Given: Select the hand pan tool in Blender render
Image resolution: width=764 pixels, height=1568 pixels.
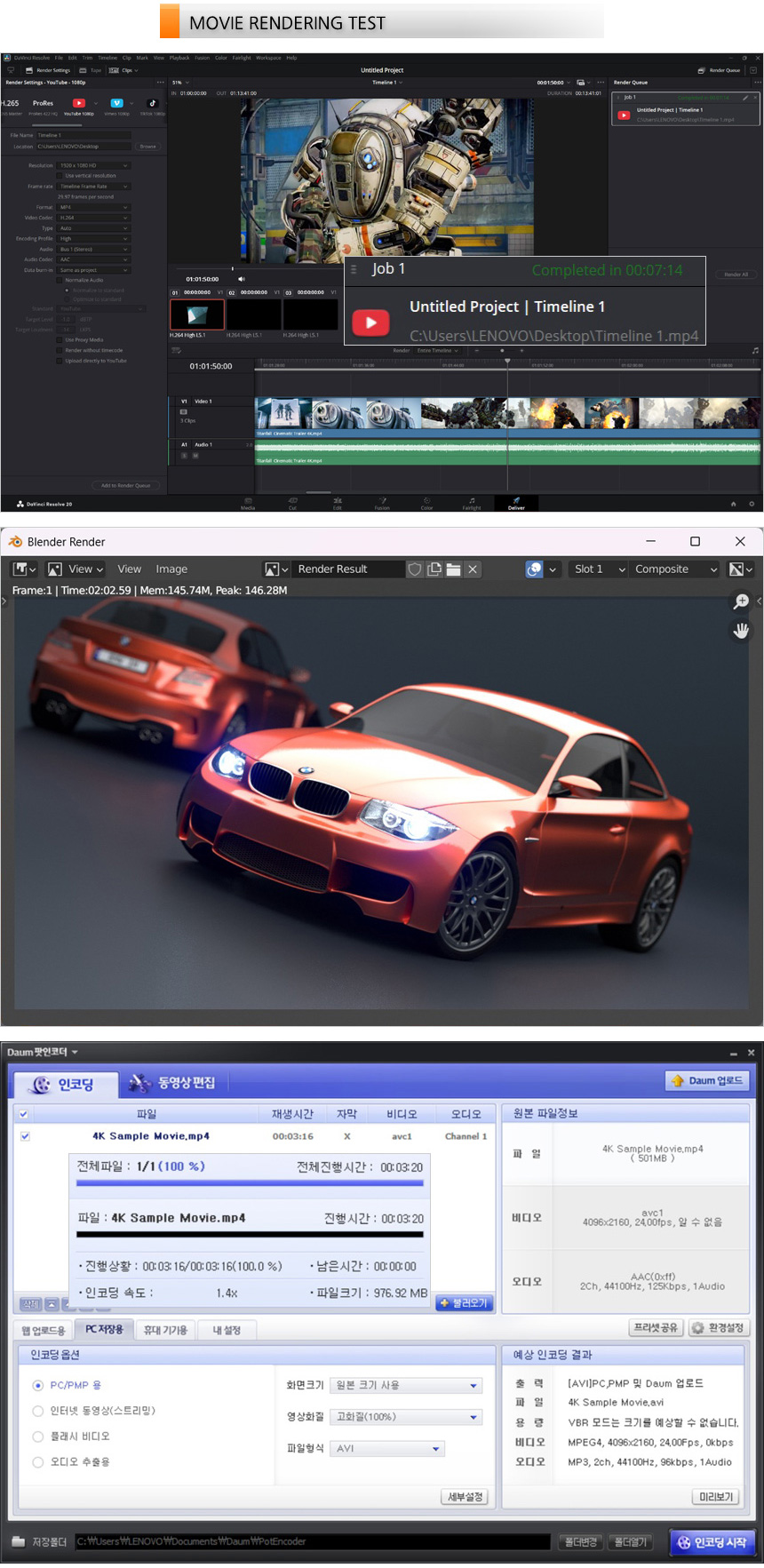Looking at the screenshot, I should click(741, 631).
